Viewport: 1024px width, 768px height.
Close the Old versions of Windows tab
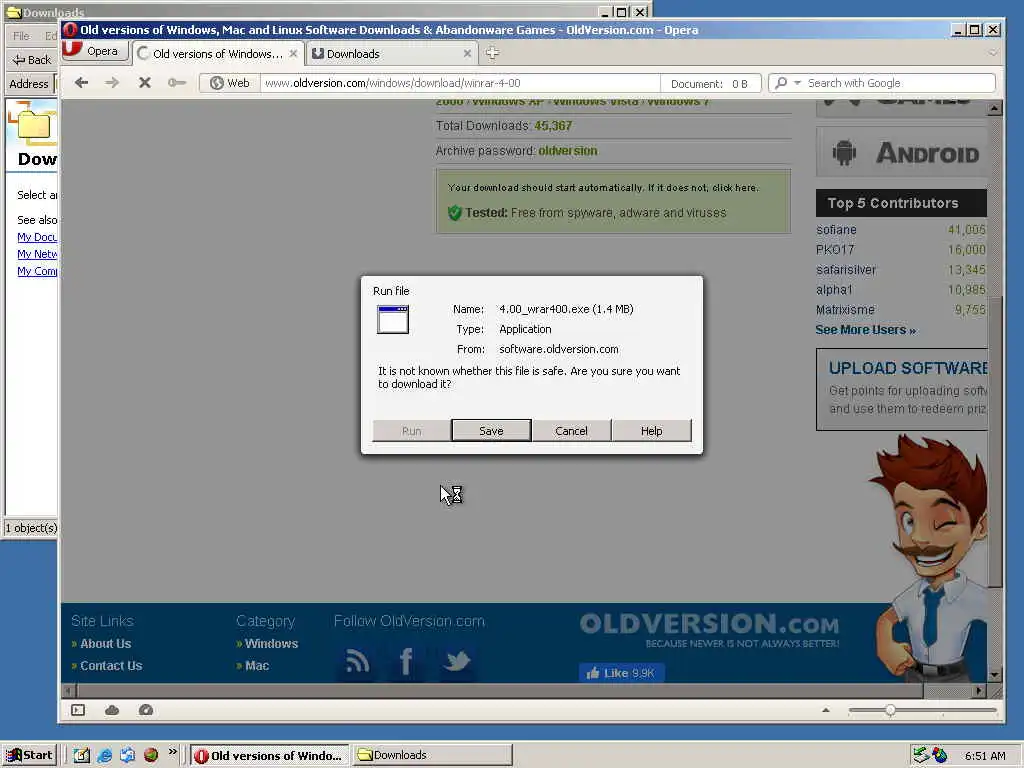293,54
